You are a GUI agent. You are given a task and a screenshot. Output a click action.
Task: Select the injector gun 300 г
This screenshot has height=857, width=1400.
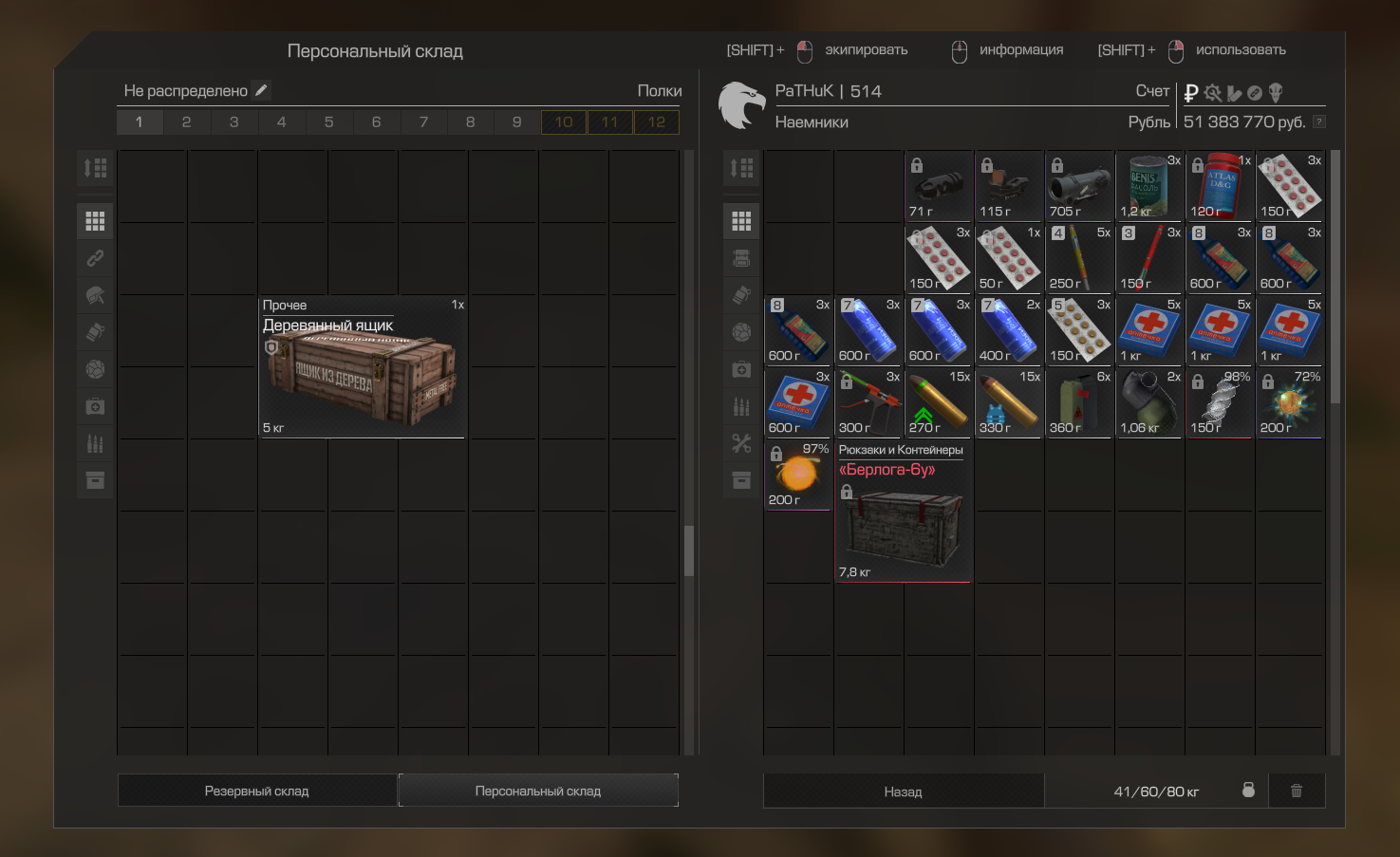868,402
